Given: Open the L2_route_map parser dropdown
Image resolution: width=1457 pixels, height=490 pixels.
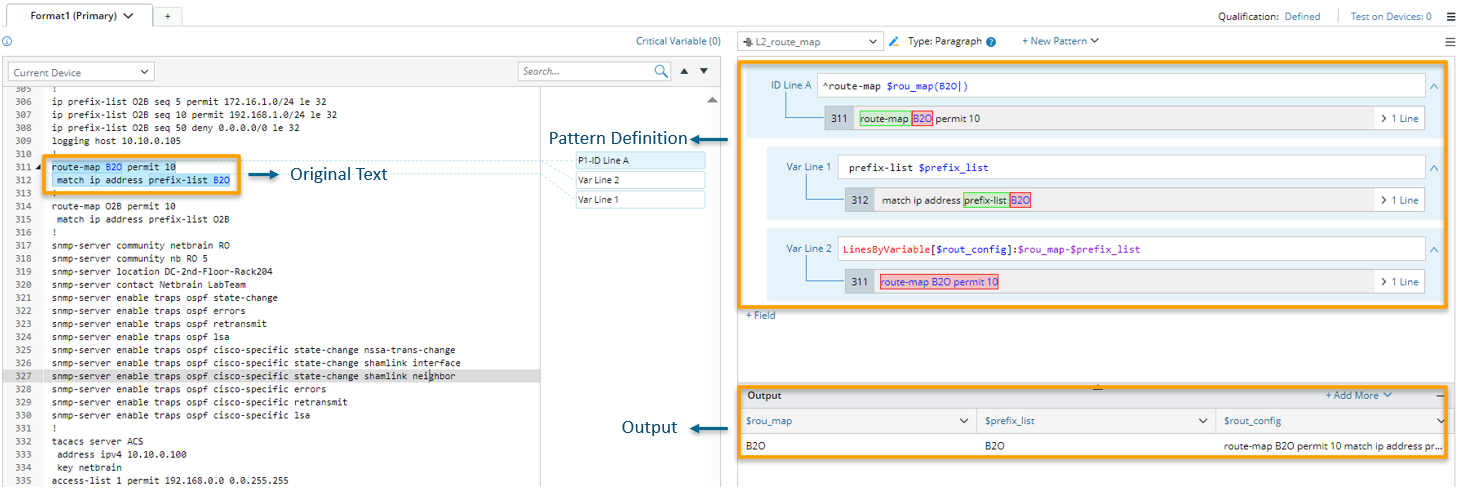Looking at the screenshot, I should pyautogui.click(x=810, y=42).
